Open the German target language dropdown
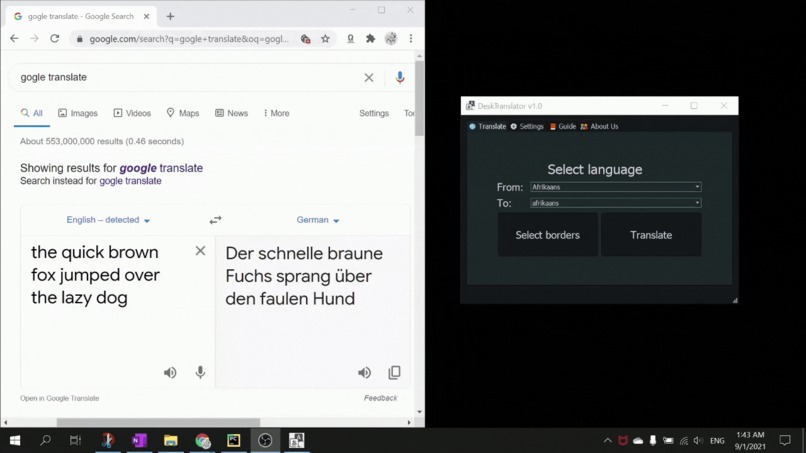 (x=318, y=220)
